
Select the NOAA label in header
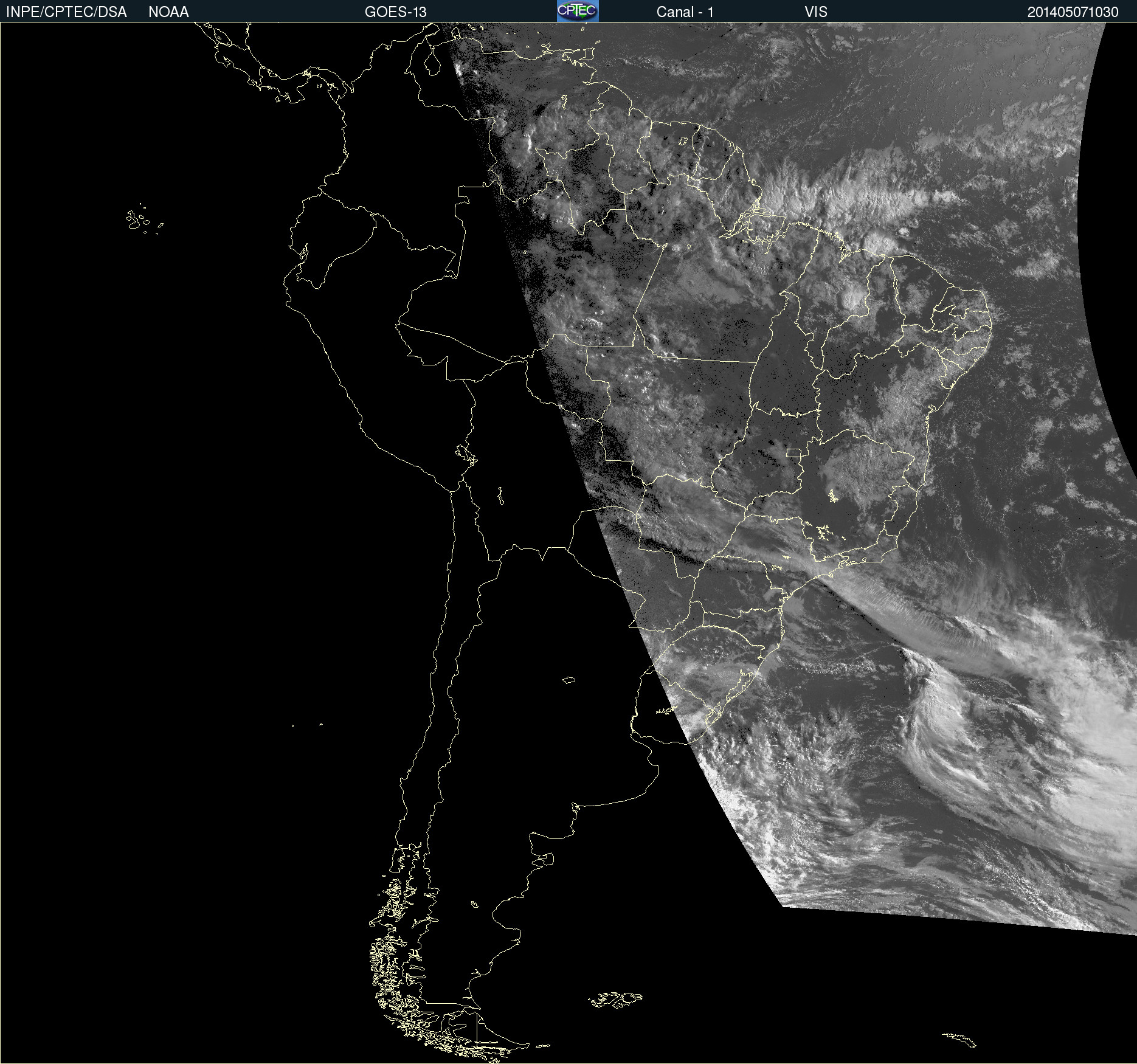click(x=168, y=12)
